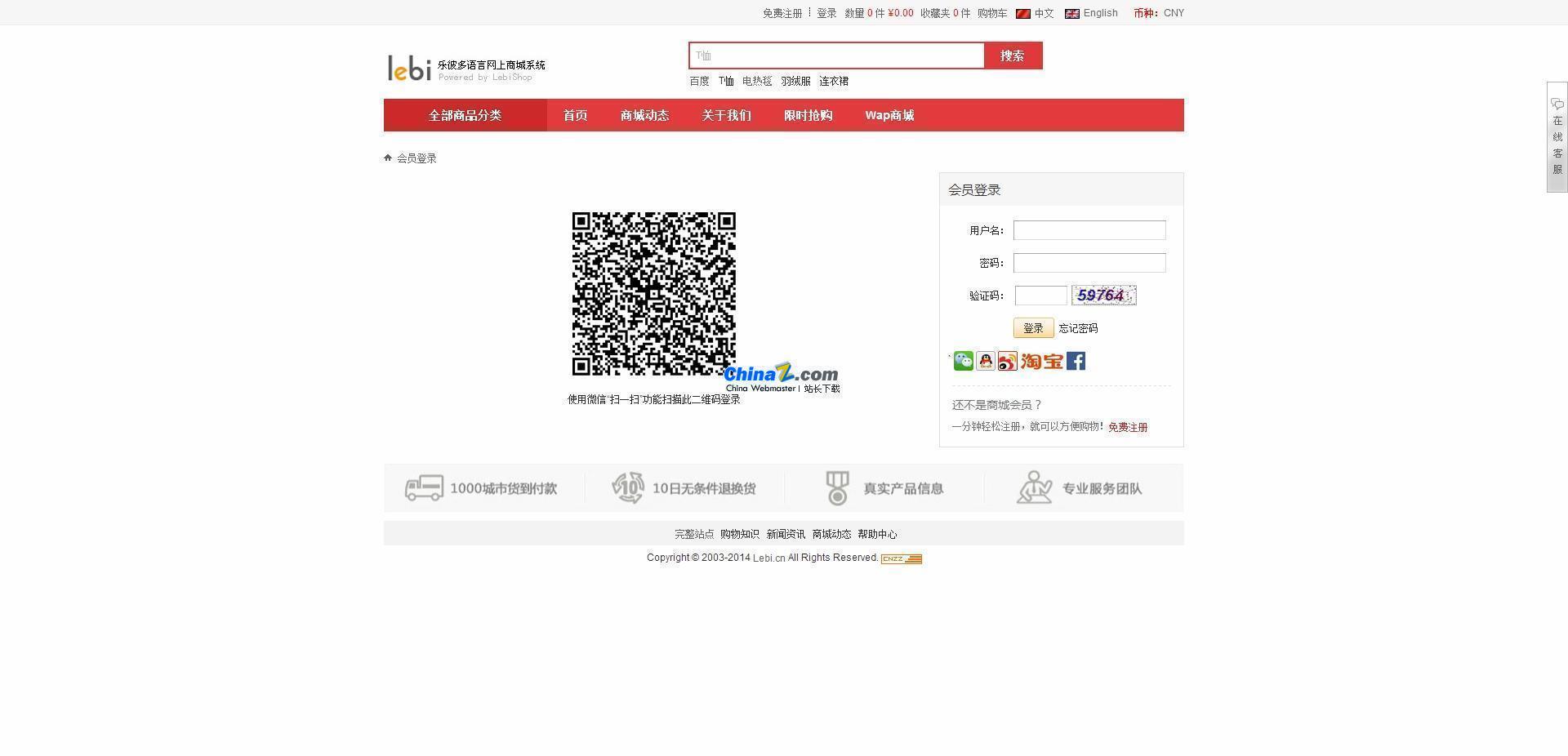Click footer link 完整站点
This screenshot has height=756, width=1568.
(x=694, y=534)
